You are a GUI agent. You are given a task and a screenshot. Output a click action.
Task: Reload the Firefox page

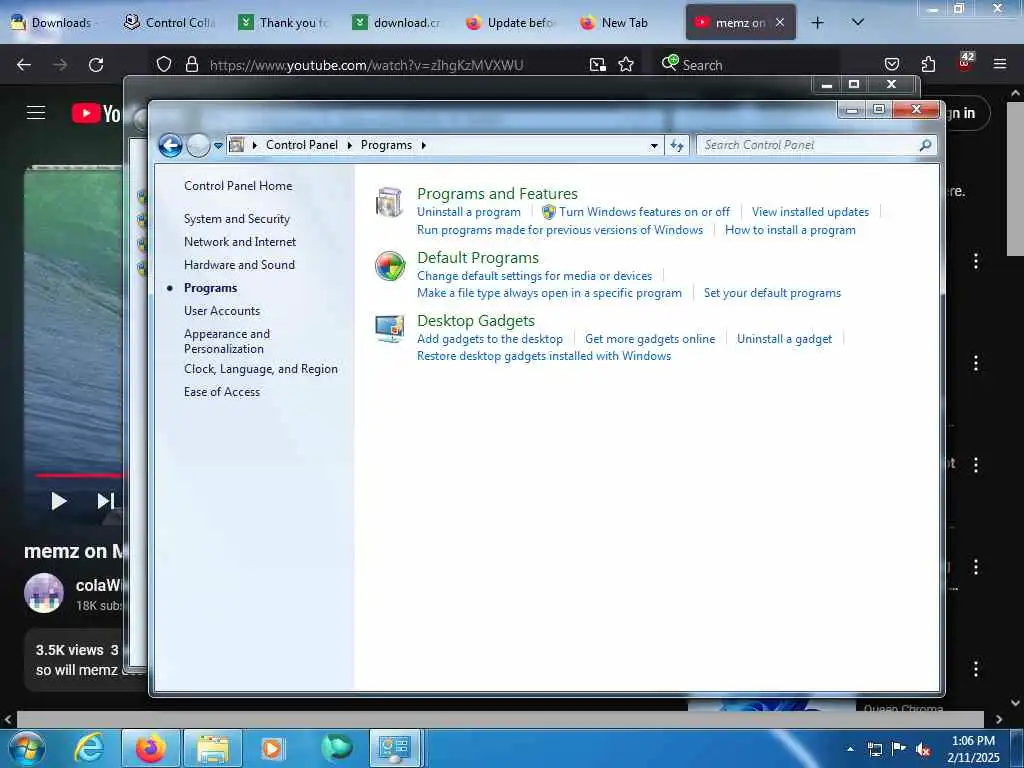[x=96, y=65]
